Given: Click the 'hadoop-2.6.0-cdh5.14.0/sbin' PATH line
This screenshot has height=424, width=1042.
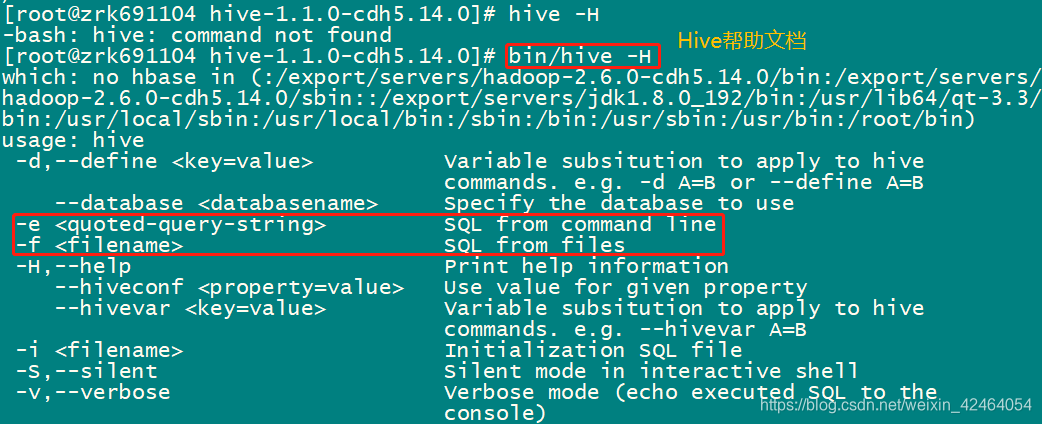Looking at the screenshot, I should (521, 98).
